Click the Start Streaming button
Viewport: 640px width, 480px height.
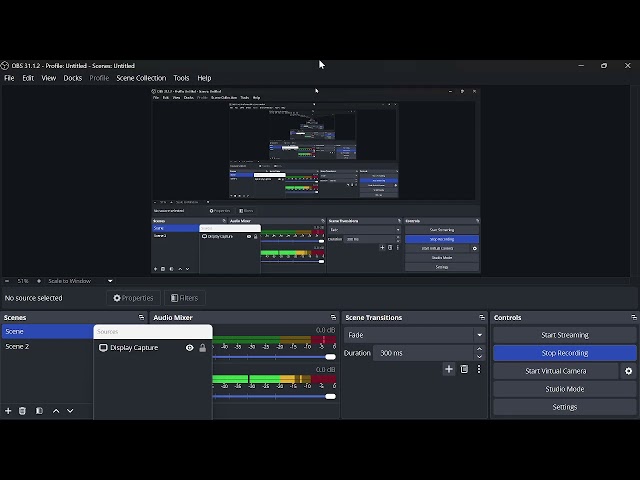pyautogui.click(x=564, y=335)
